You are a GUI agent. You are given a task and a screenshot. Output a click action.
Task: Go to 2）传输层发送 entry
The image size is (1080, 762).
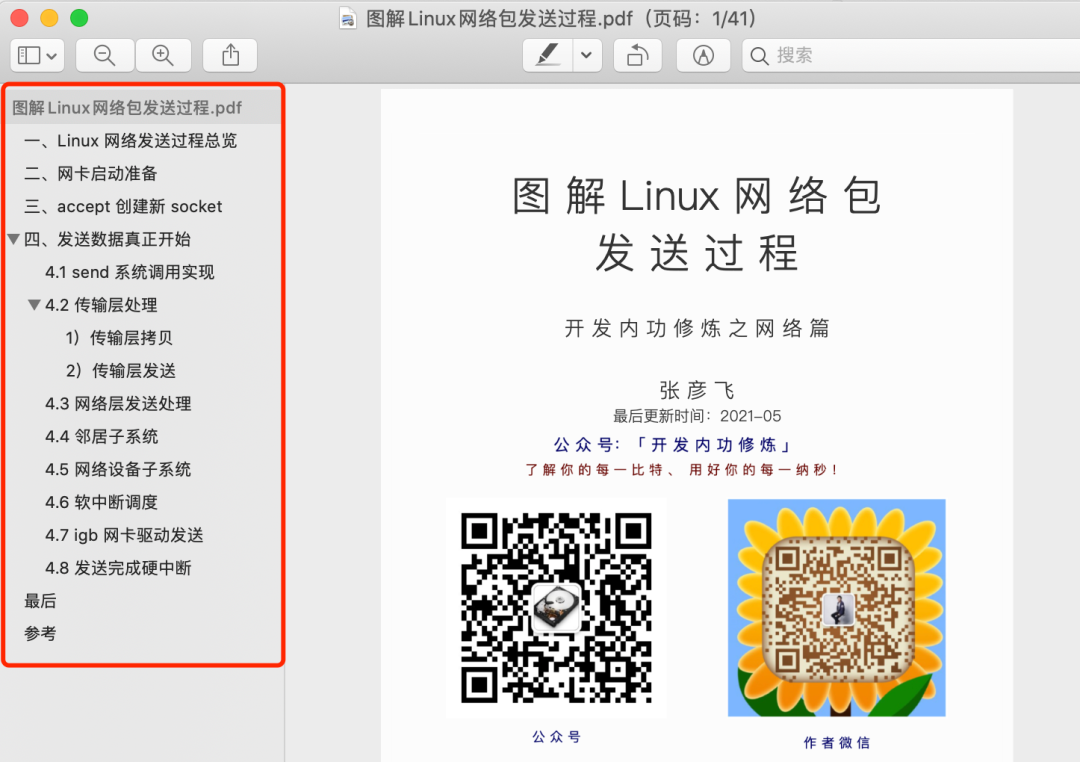(x=121, y=371)
